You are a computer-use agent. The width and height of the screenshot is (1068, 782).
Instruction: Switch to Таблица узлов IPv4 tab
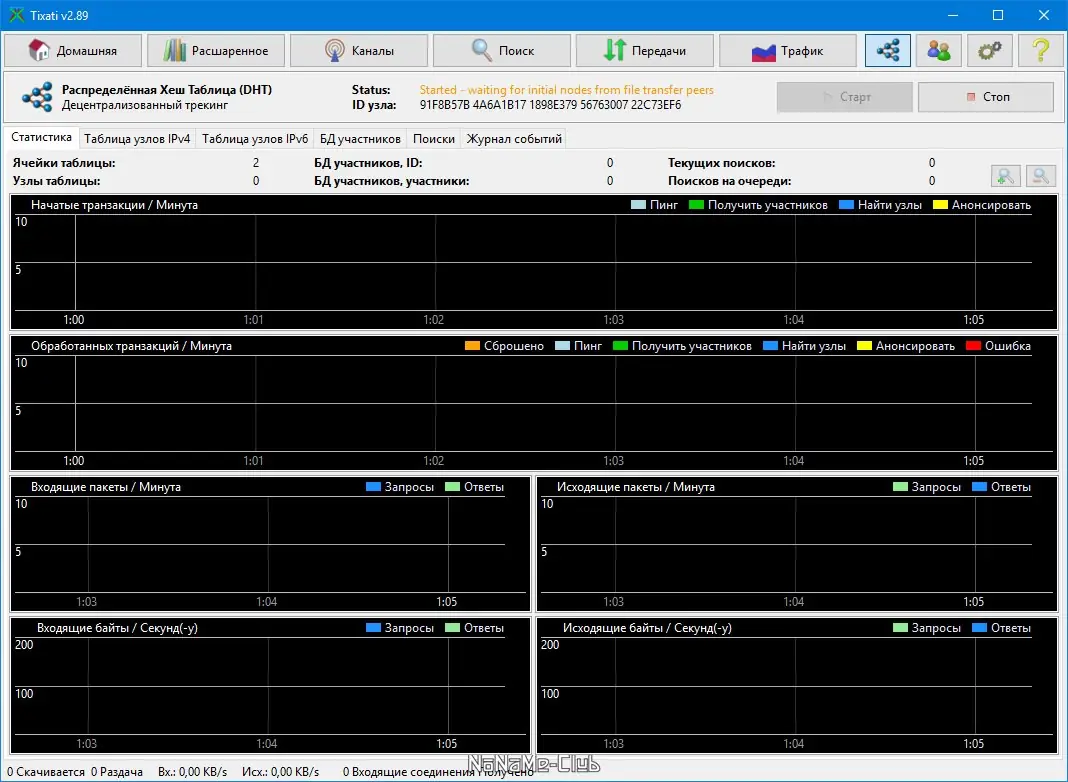coord(137,139)
